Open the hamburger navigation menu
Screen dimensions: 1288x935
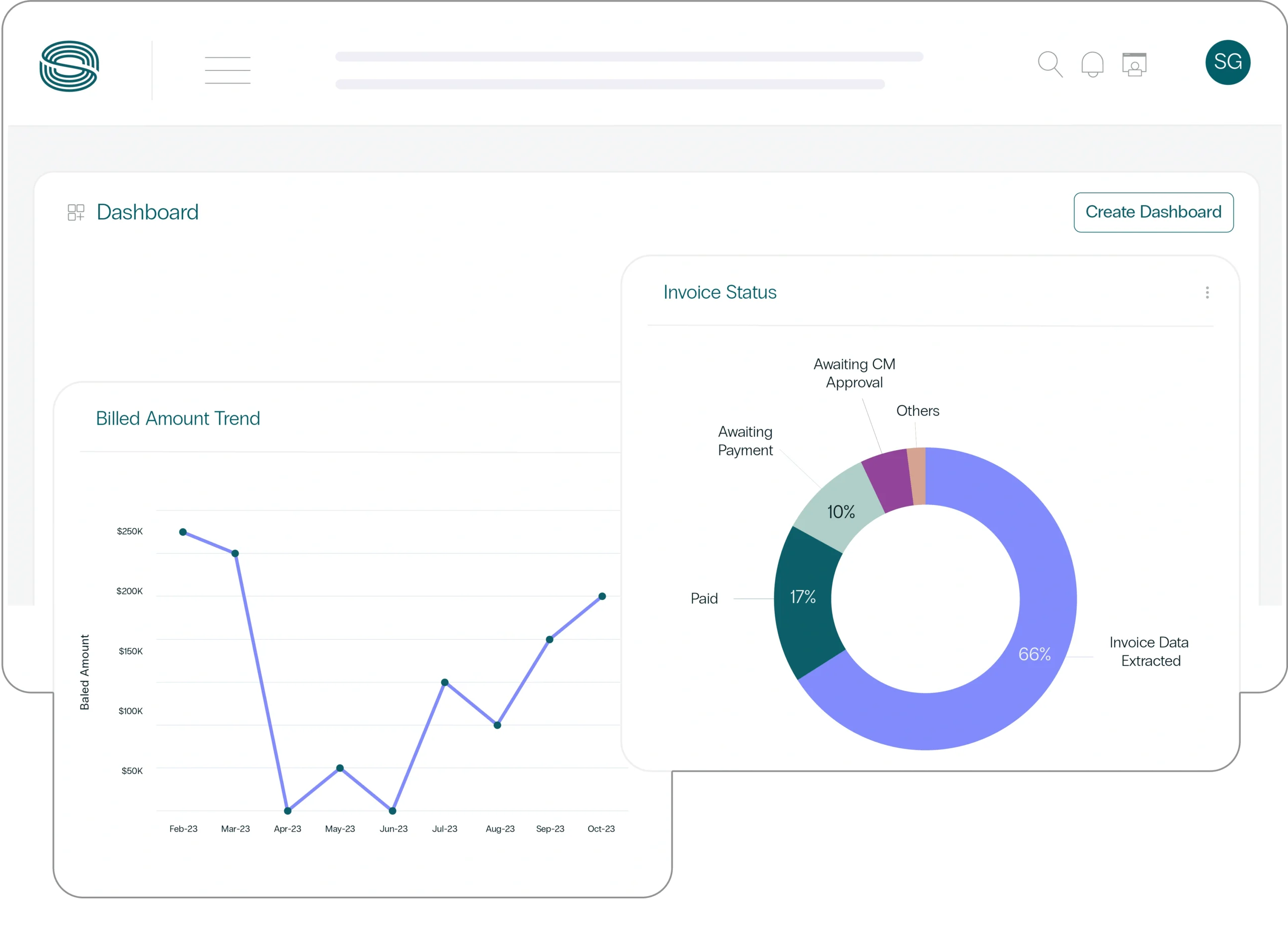227,70
